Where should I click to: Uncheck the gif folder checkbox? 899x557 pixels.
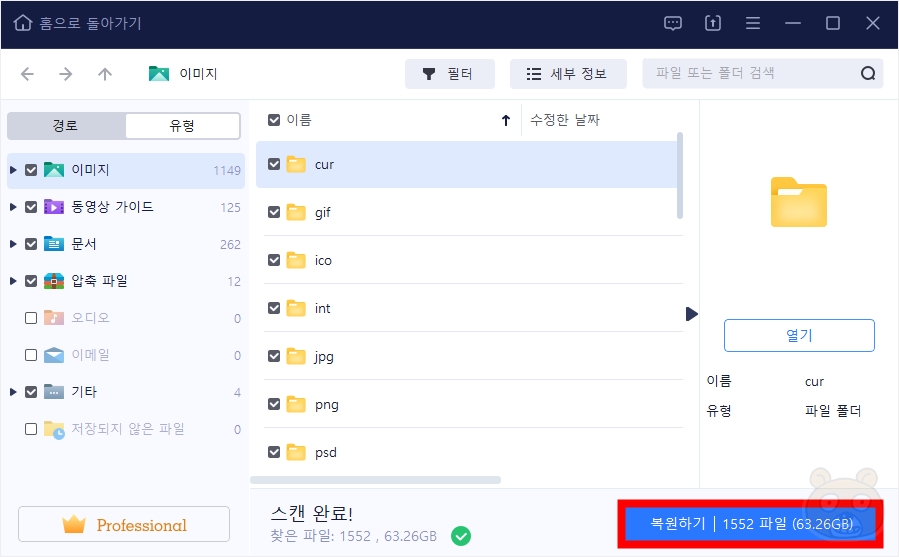274,213
